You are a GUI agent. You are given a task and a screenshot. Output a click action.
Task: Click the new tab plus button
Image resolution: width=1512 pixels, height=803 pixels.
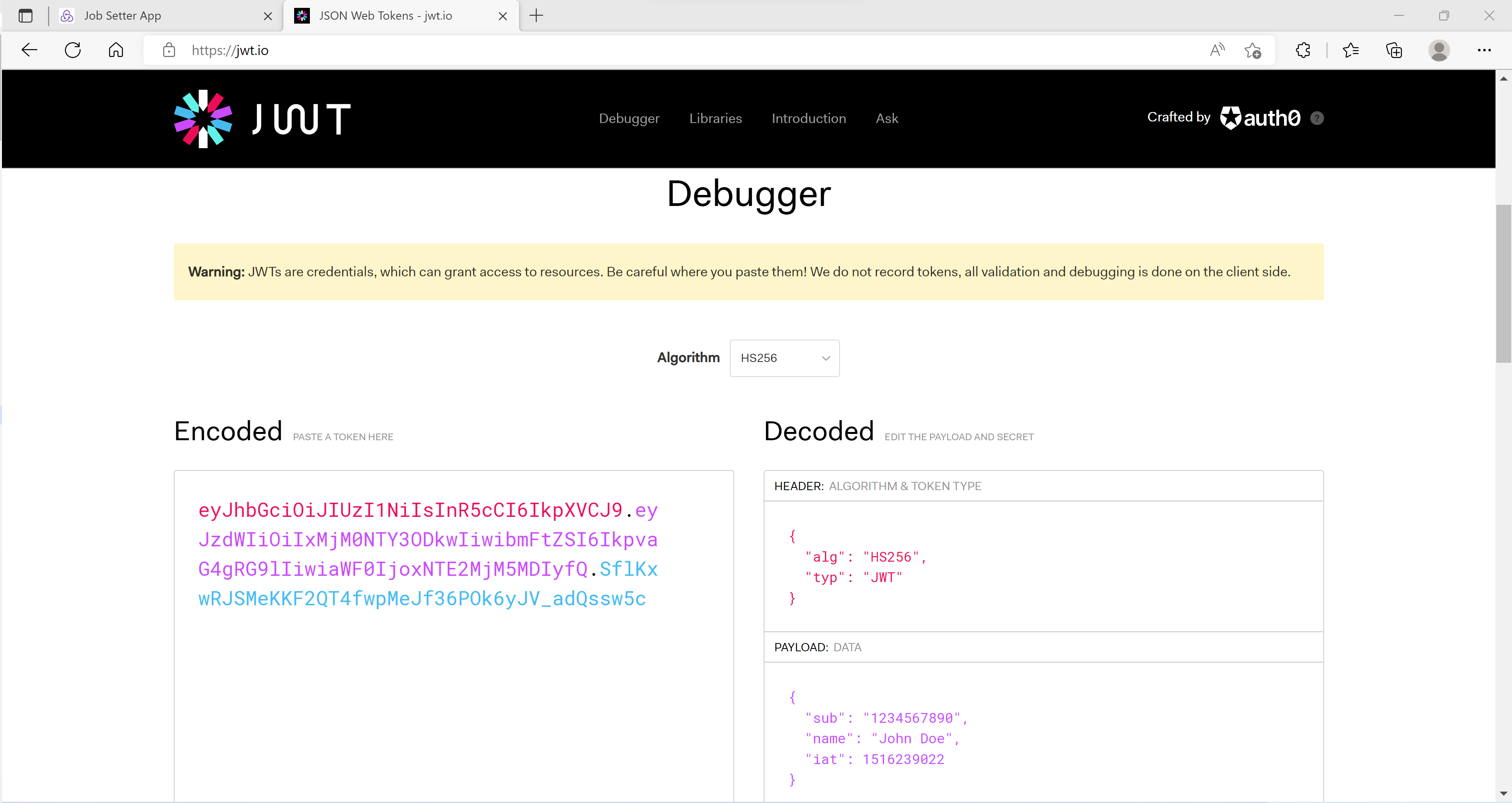coord(535,16)
